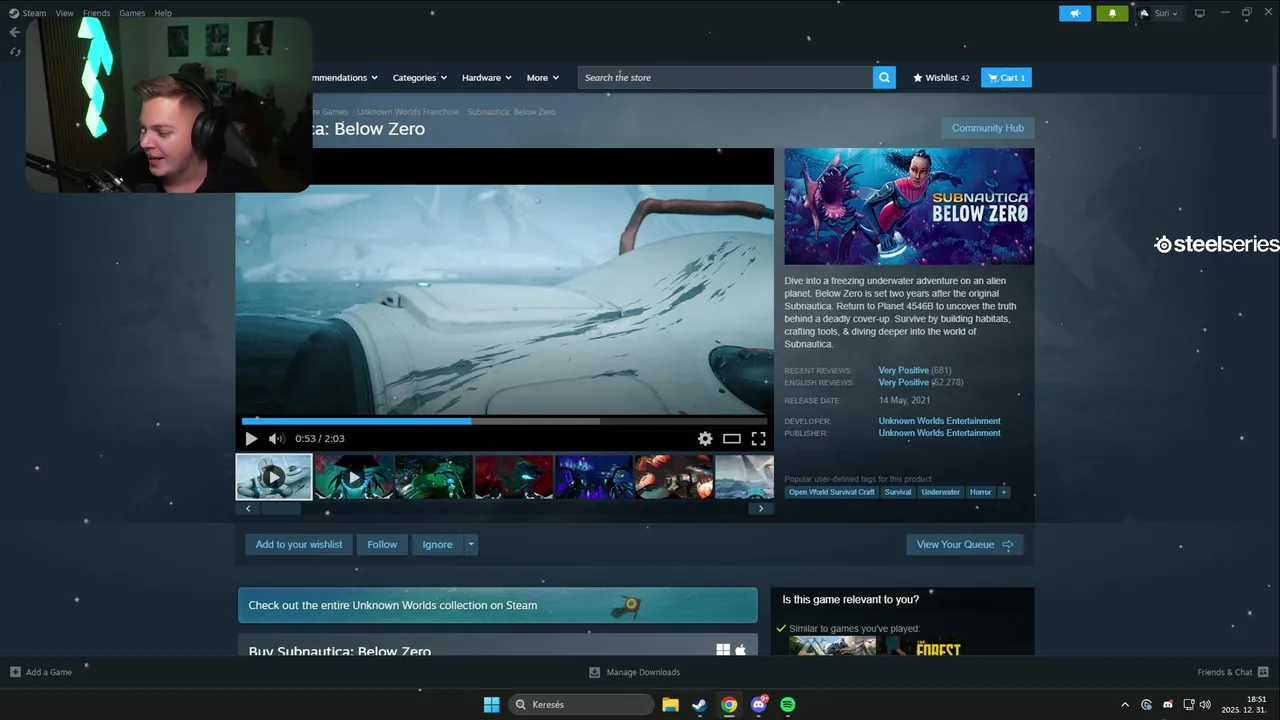Open the Steam menu

tap(34, 13)
